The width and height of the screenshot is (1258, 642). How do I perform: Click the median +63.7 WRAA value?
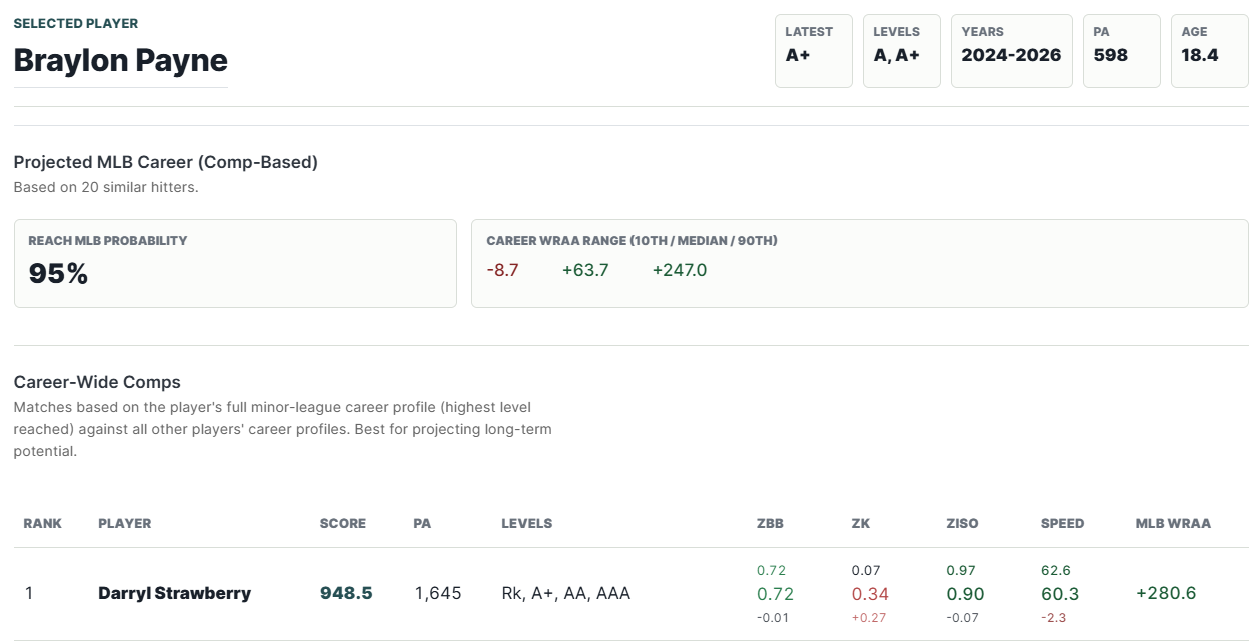(x=585, y=270)
